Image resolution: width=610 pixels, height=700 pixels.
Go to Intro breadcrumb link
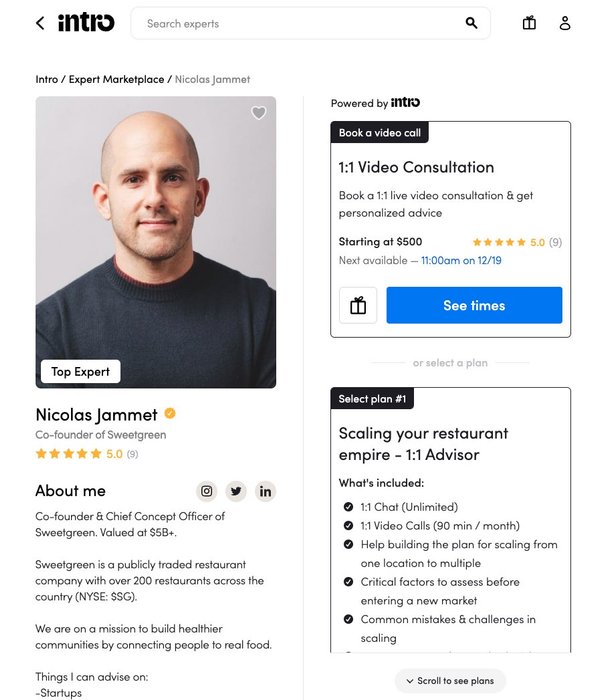pos(46,79)
